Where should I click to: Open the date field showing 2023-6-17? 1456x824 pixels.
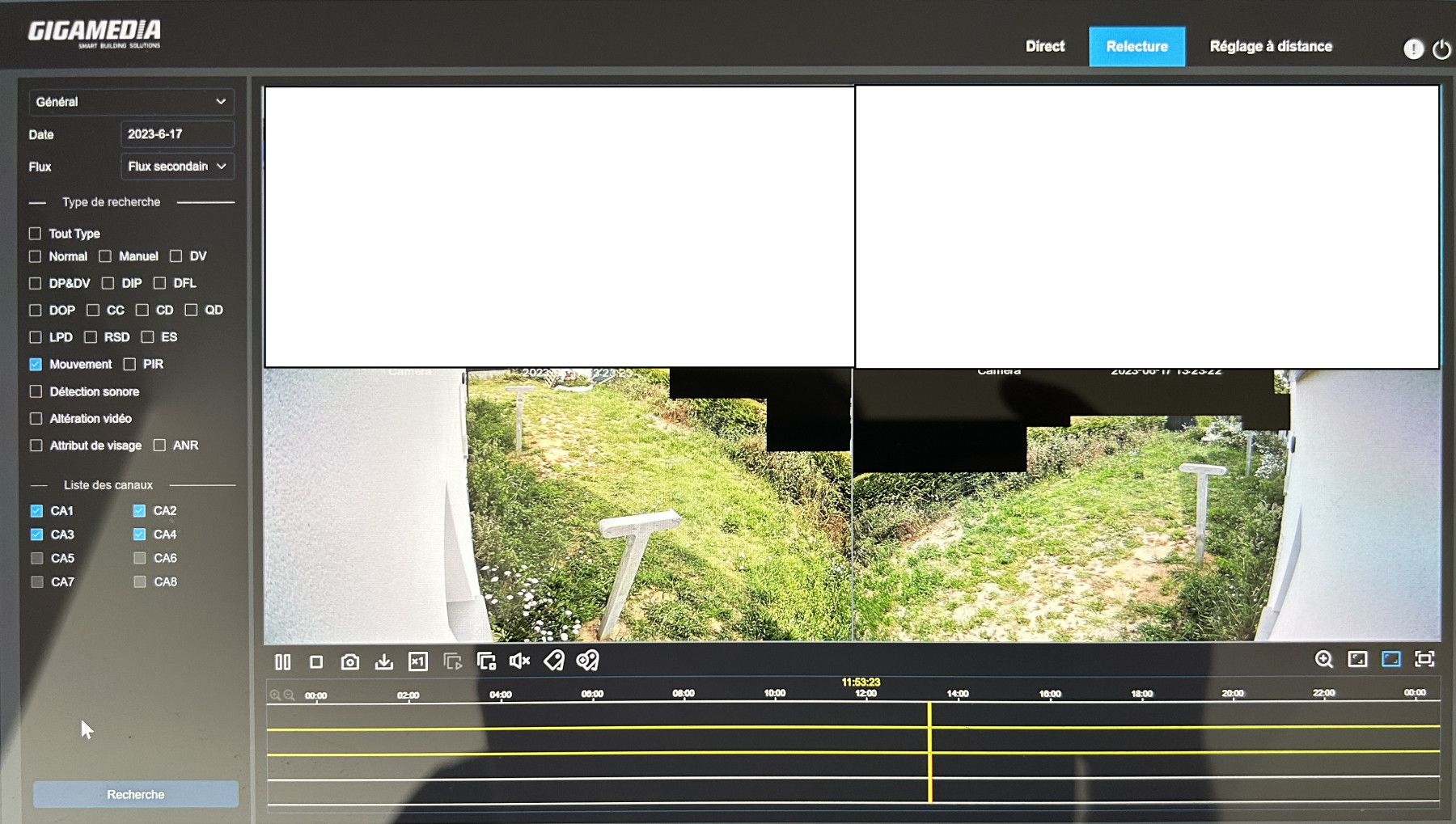click(x=177, y=134)
